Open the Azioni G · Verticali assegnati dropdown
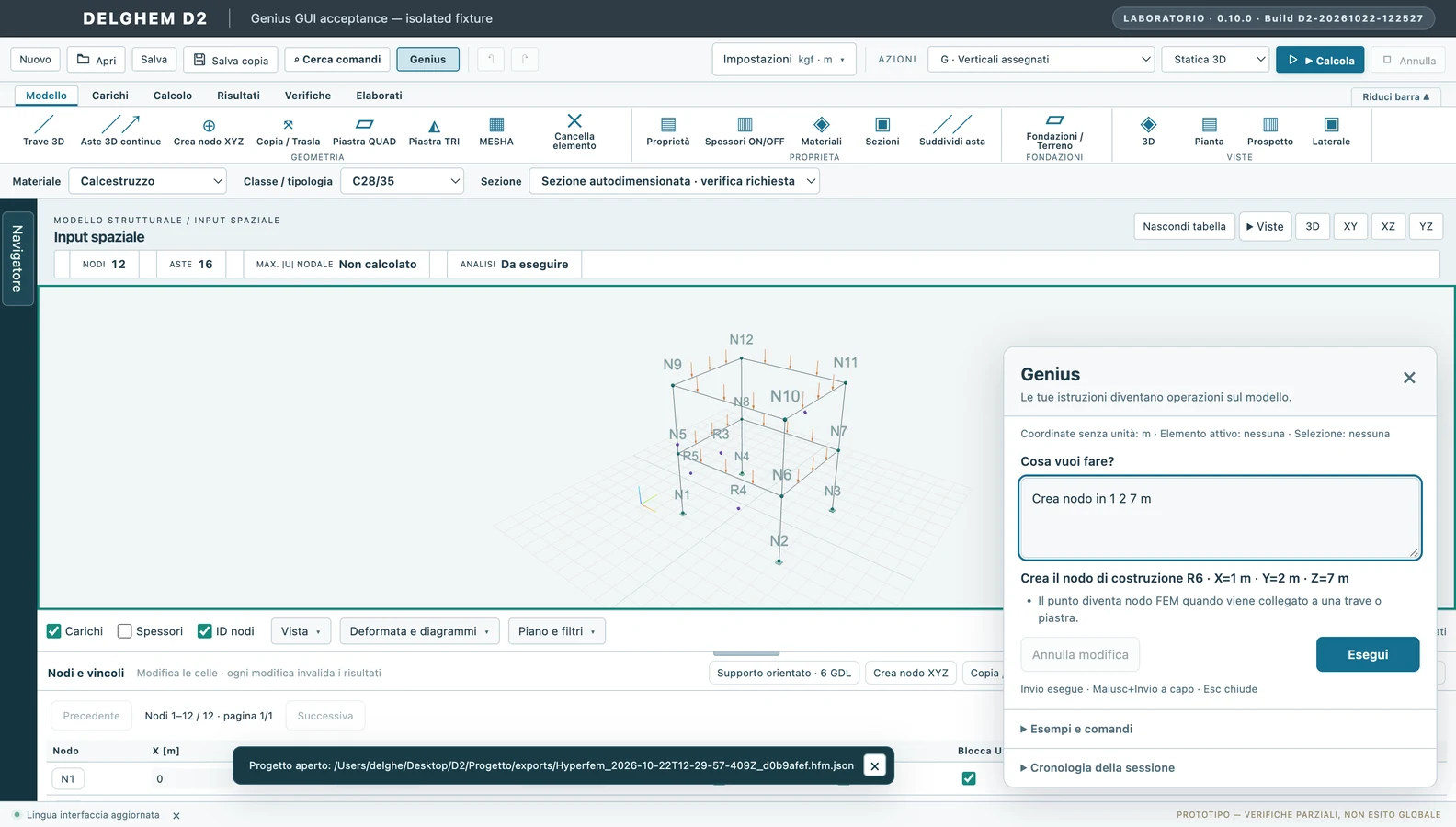This screenshot has height=827, width=1456. click(x=1041, y=60)
